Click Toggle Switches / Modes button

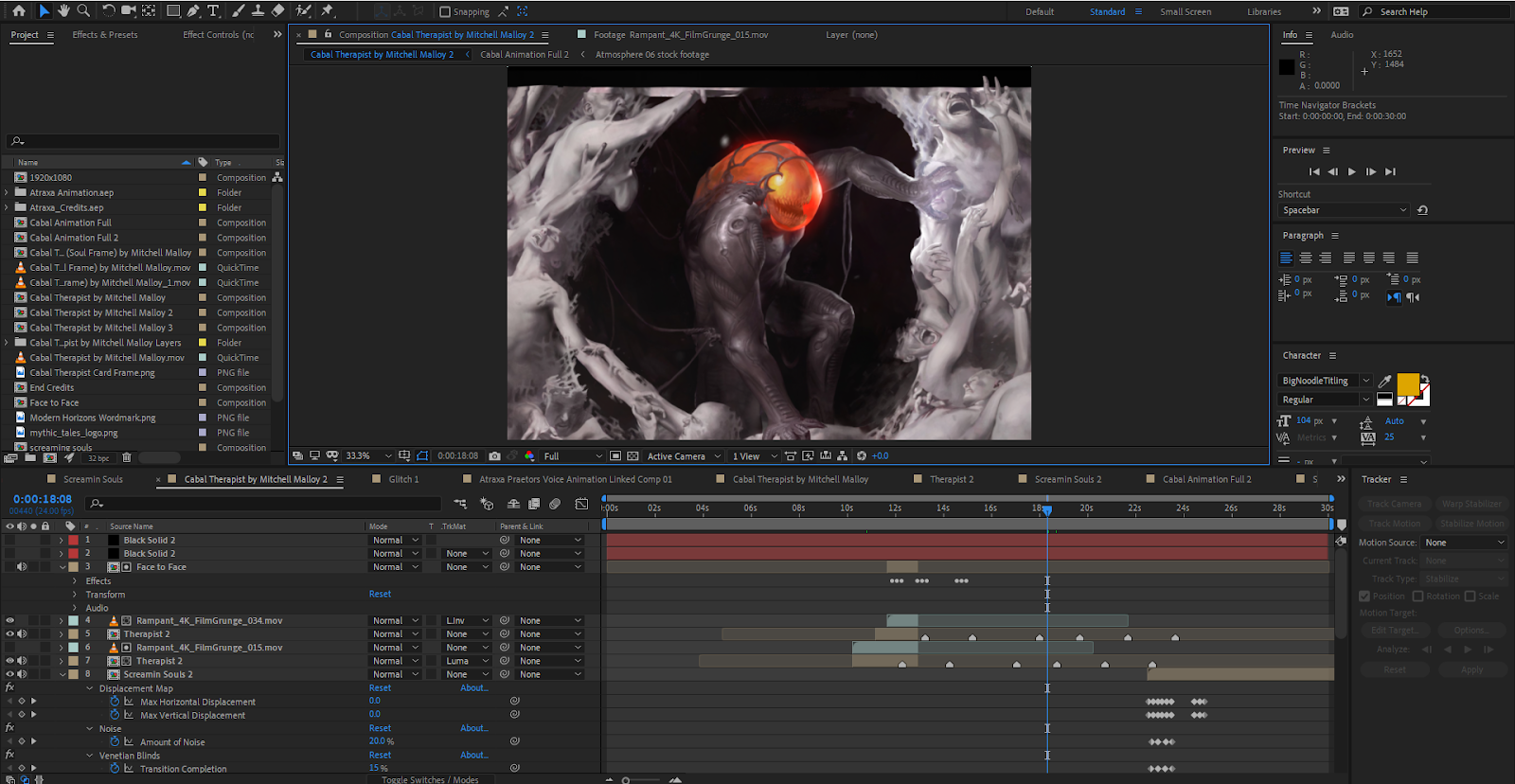pyautogui.click(x=430, y=779)
